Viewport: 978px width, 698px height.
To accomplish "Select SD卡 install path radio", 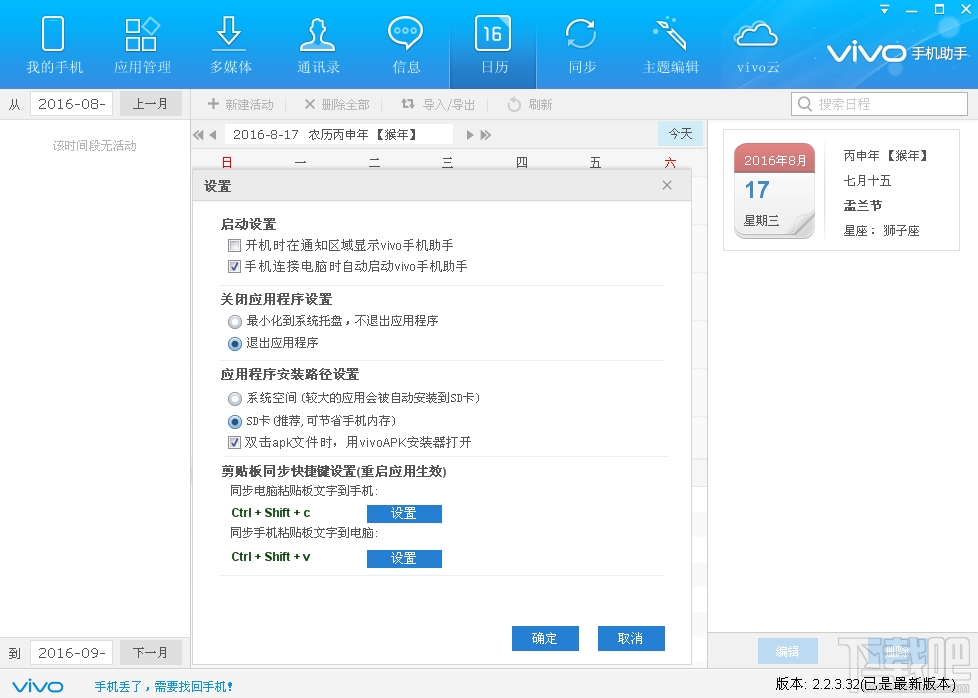I will click(x=235, y=422).
